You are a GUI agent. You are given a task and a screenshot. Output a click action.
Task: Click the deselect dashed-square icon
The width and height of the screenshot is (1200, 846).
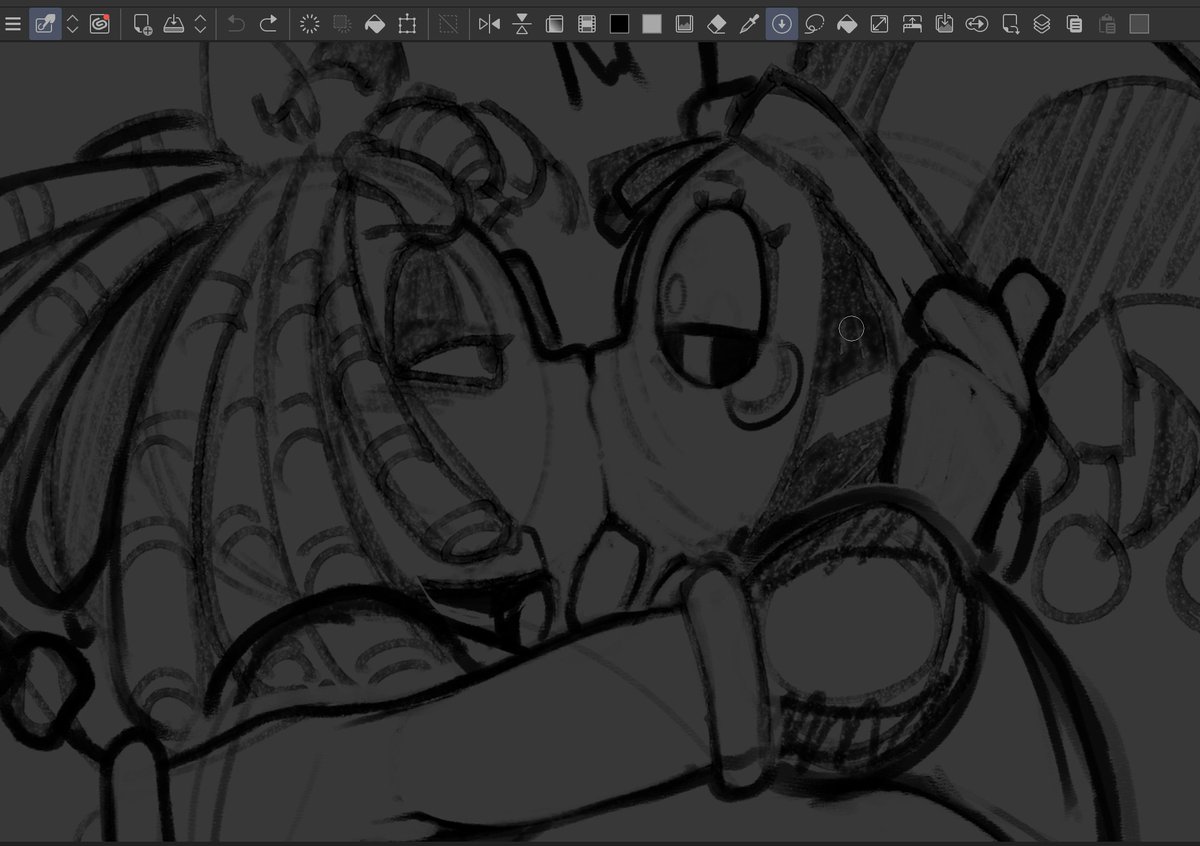449,23
